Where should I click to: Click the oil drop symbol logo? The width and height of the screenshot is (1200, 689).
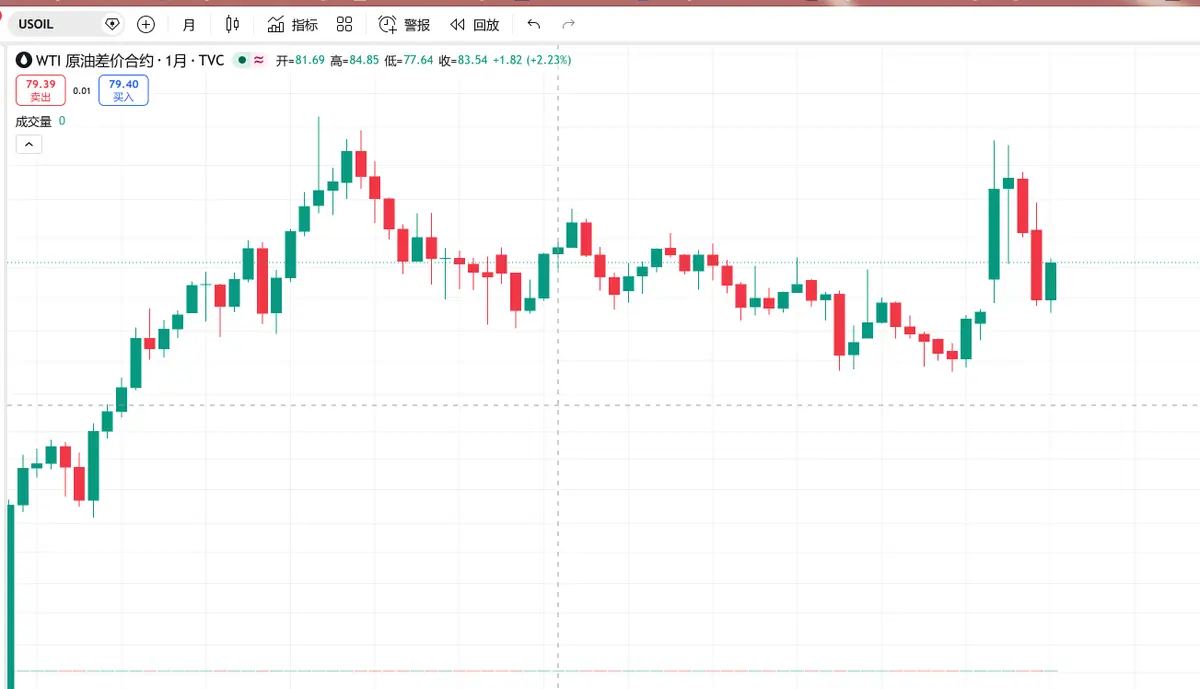point(23,60)
